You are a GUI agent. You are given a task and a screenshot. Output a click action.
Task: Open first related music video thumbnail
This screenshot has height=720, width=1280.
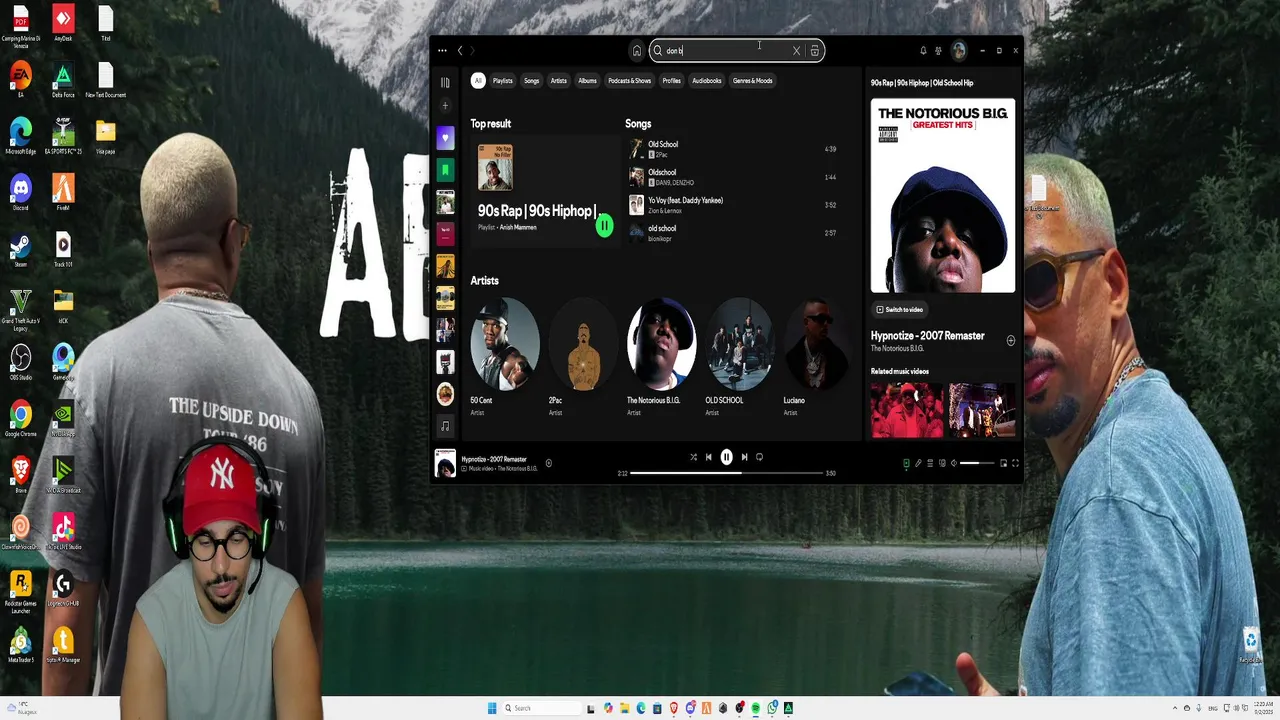[907, 410]
